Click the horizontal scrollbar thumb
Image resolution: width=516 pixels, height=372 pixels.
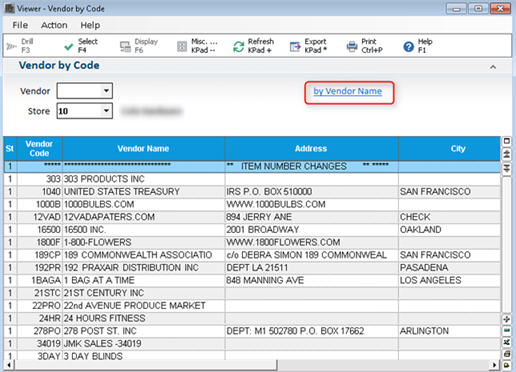[x=145, y=365]
